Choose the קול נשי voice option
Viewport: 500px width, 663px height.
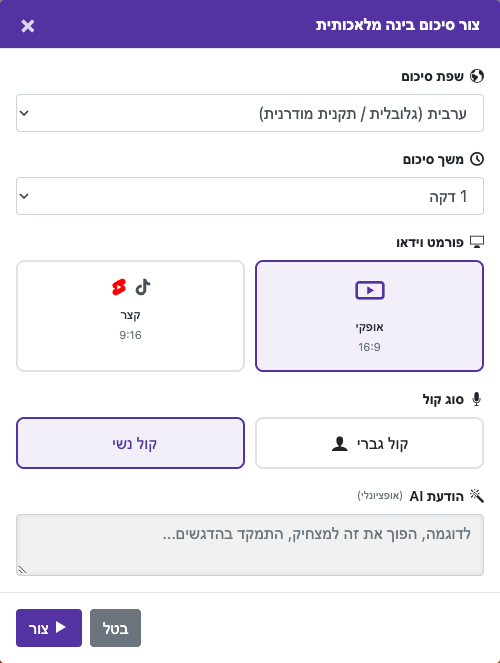130,443
